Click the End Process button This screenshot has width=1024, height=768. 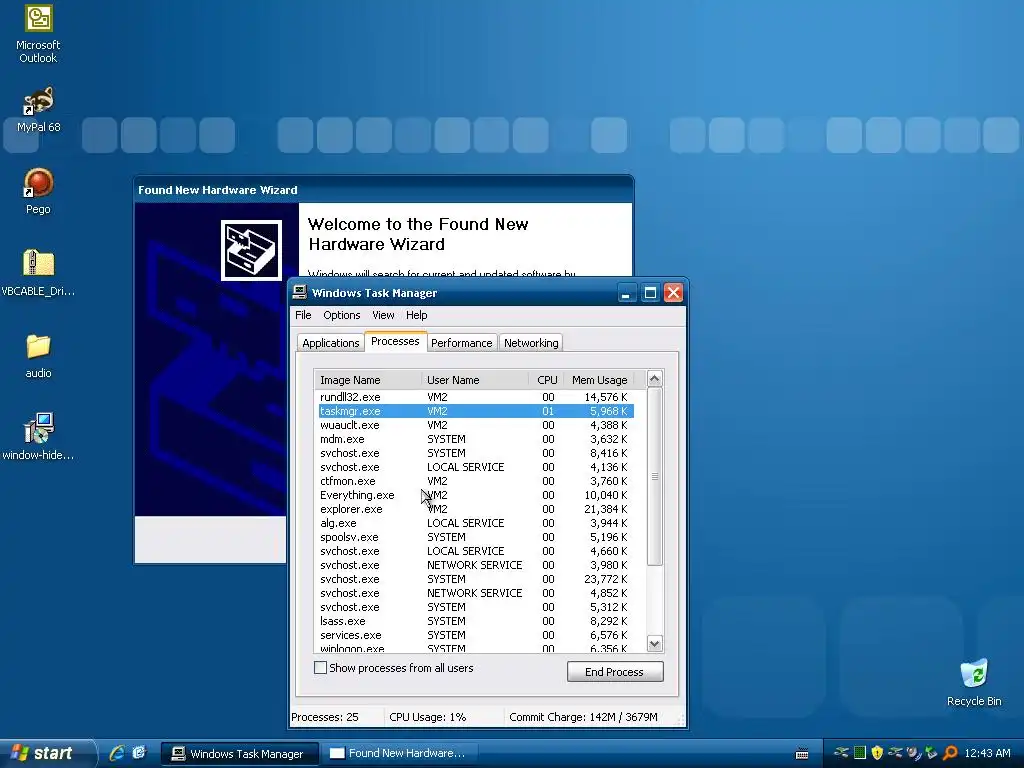pos(615,672)
